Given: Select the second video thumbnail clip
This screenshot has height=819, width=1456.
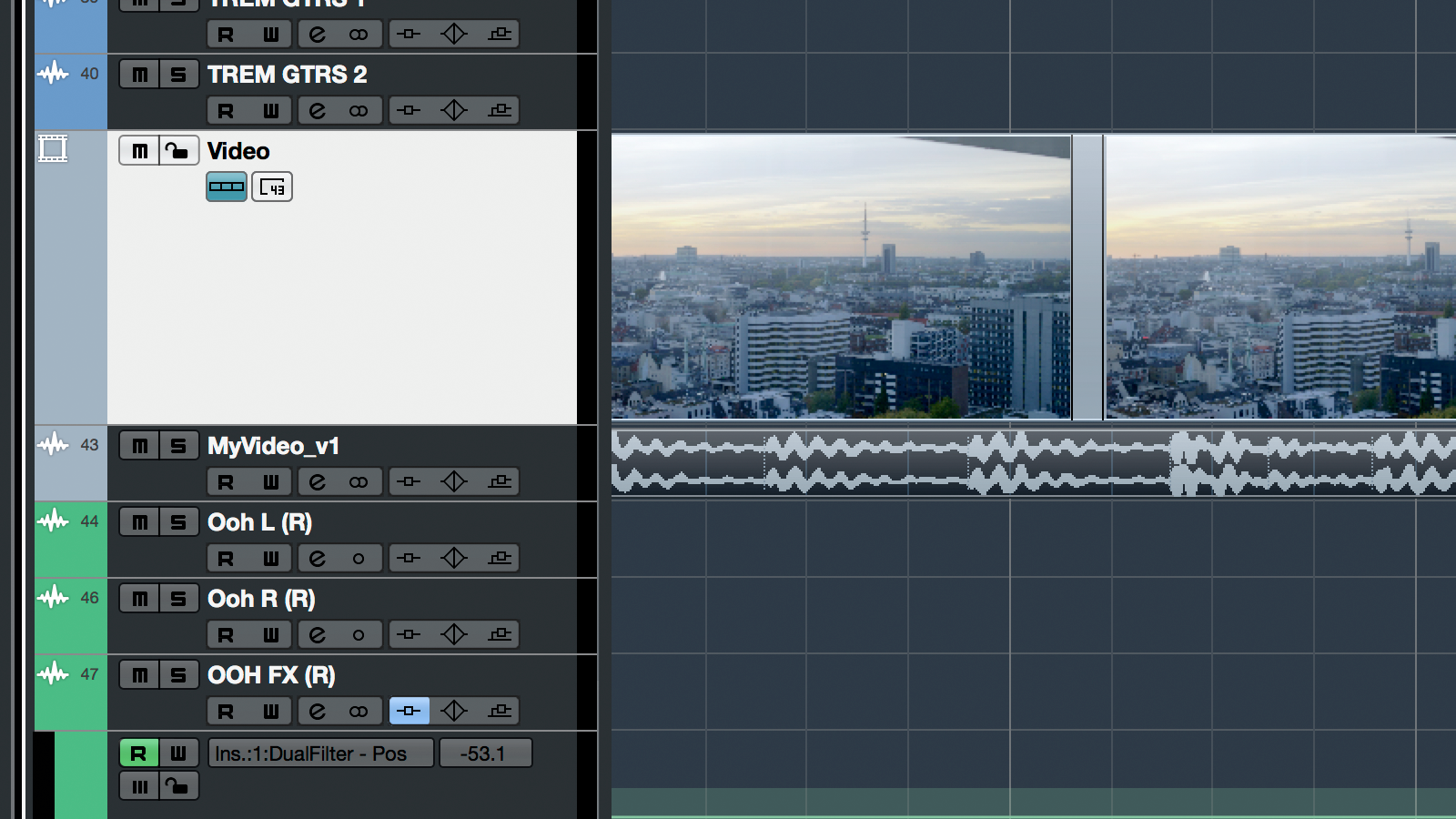Looking at the screenshot, I should point(1280,278).
